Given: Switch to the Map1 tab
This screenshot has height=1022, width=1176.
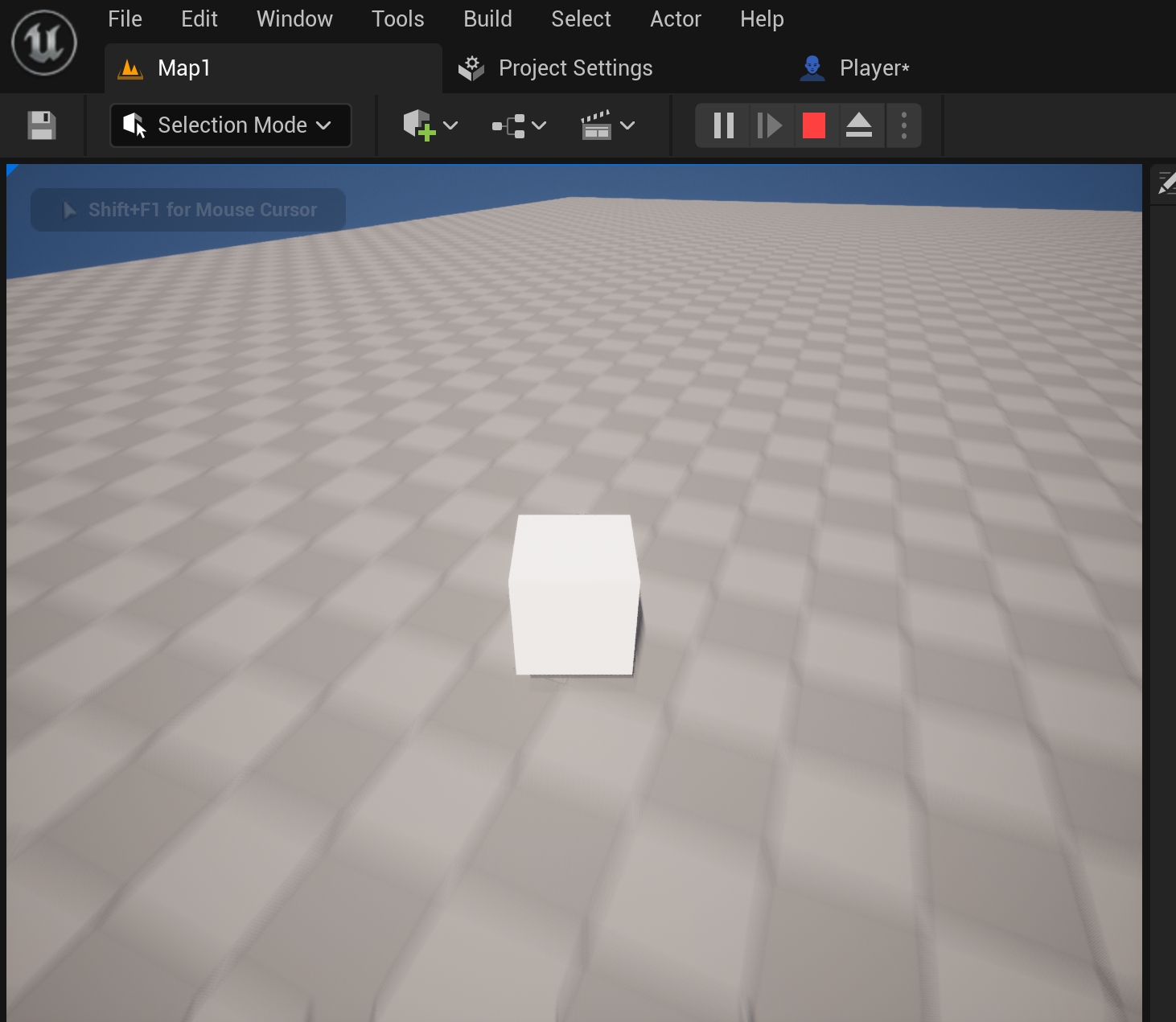Looking at the screenshot, I should pyautogui.click(x=273, y=68).
